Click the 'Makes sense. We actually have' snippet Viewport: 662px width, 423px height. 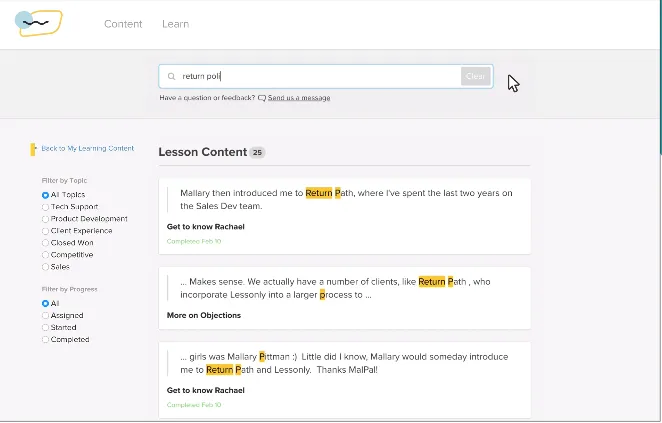(335, 288)
